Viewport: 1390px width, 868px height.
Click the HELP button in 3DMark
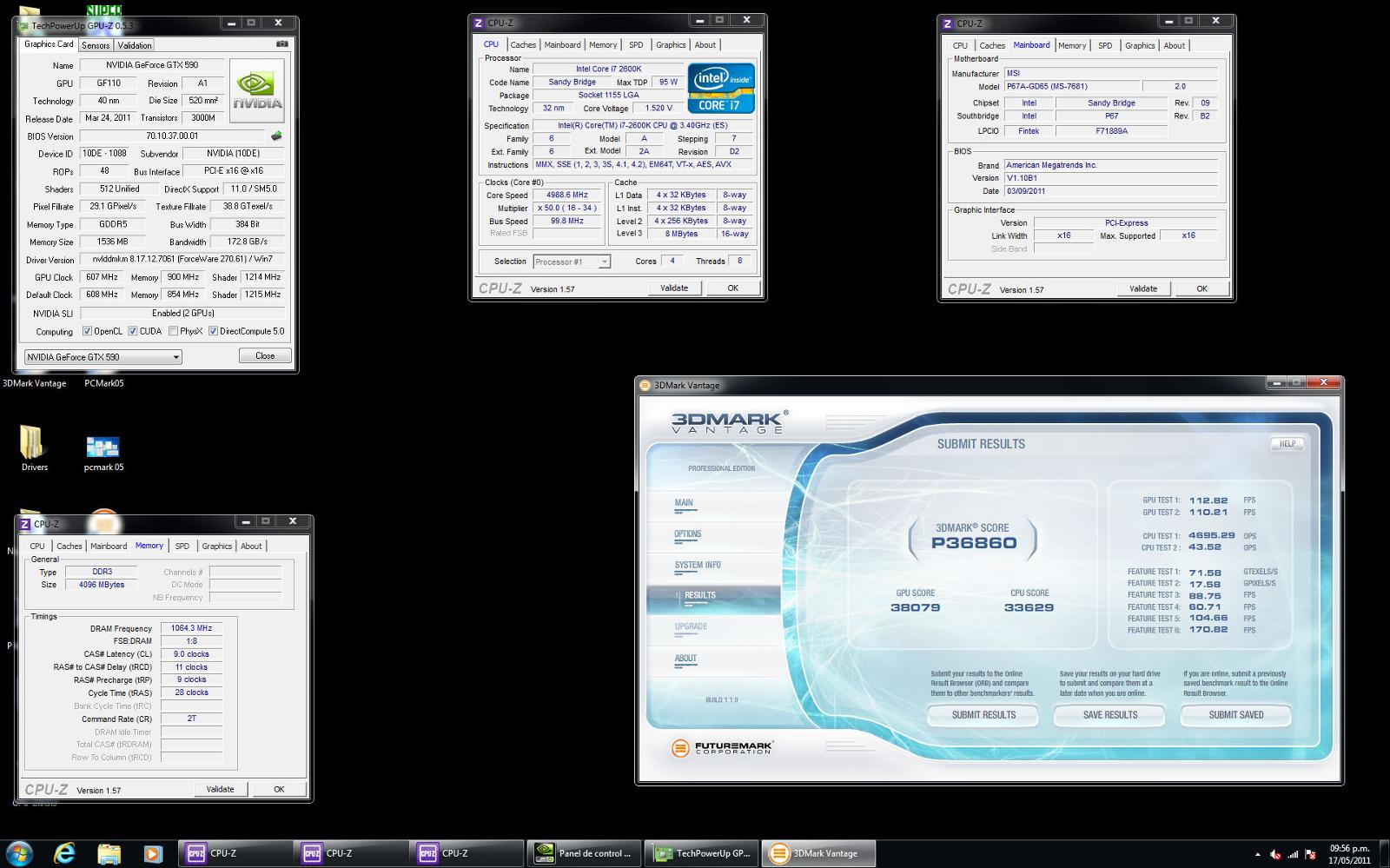click(x=1287, y=443)
